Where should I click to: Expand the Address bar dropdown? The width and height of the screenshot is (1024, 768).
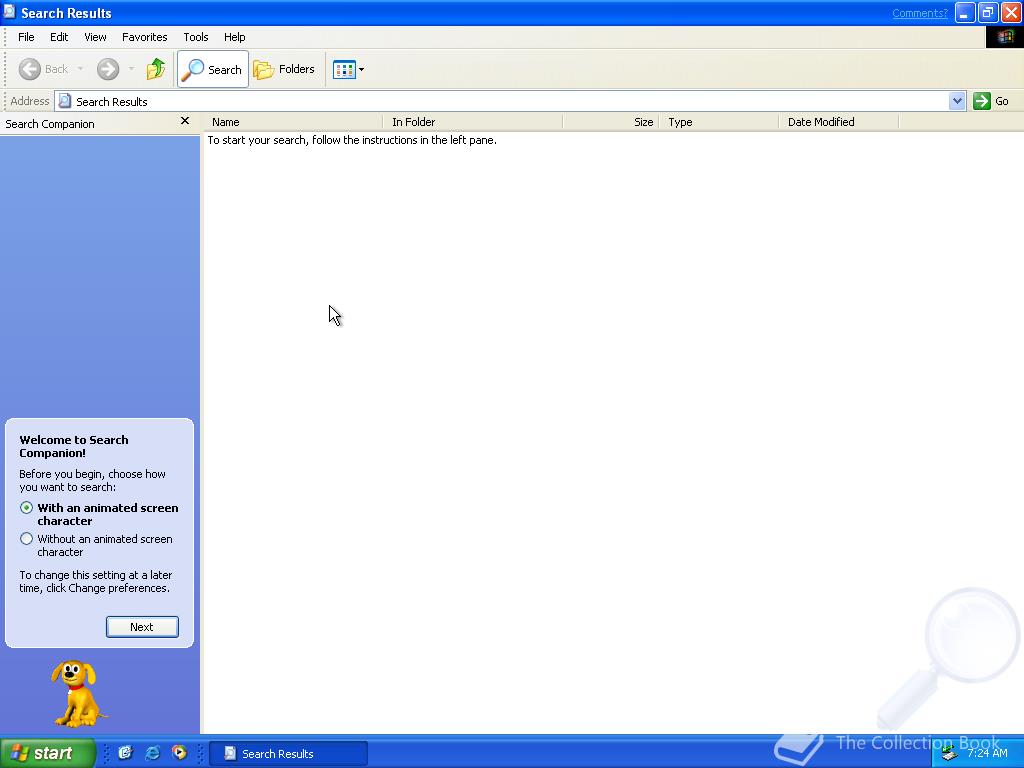[x=957, y=101]
